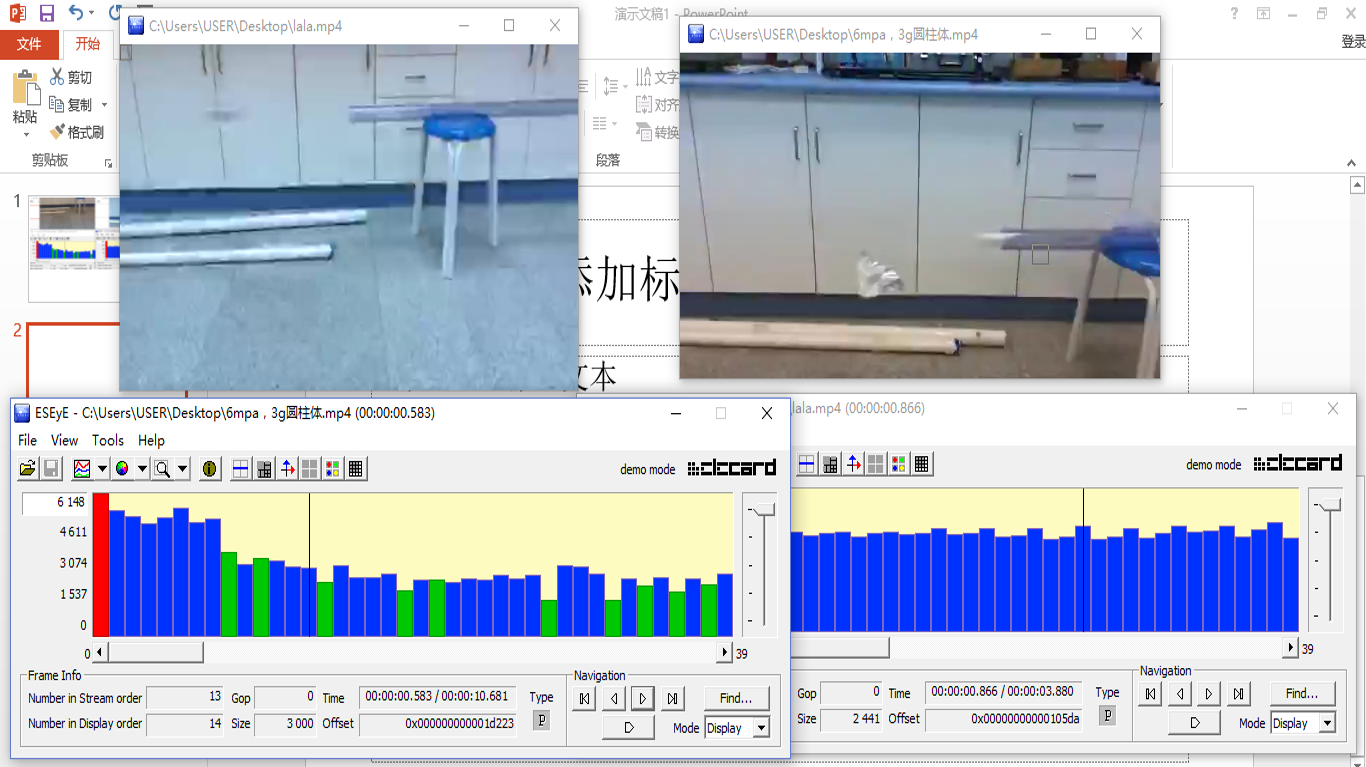This screenshot has height=767, width=1366.
Task: Click the four colored dots toolbar icon
Action: (x=333, y=468)
